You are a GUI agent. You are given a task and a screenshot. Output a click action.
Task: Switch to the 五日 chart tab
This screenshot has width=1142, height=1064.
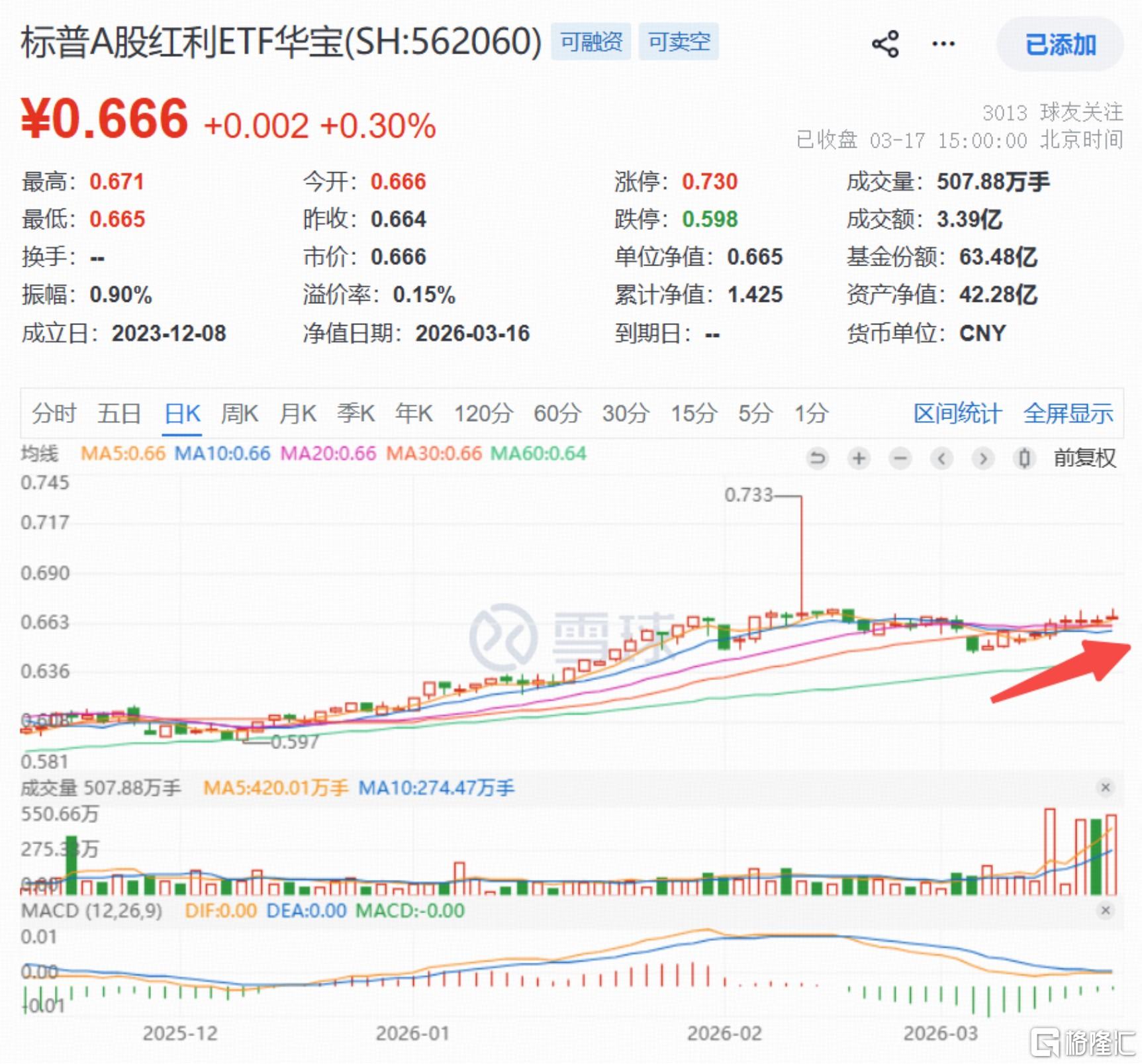tap(119, 413)
